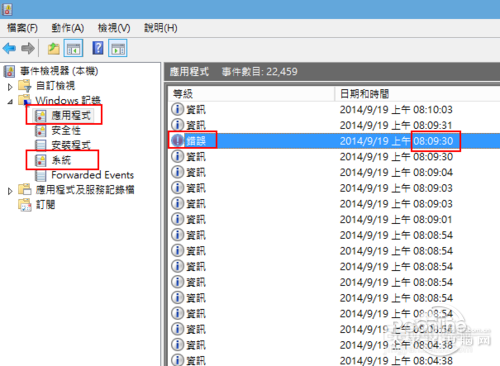Select the Windows 記錄 folder
Viewport: 500px width, 366px height.
(68, 100)
